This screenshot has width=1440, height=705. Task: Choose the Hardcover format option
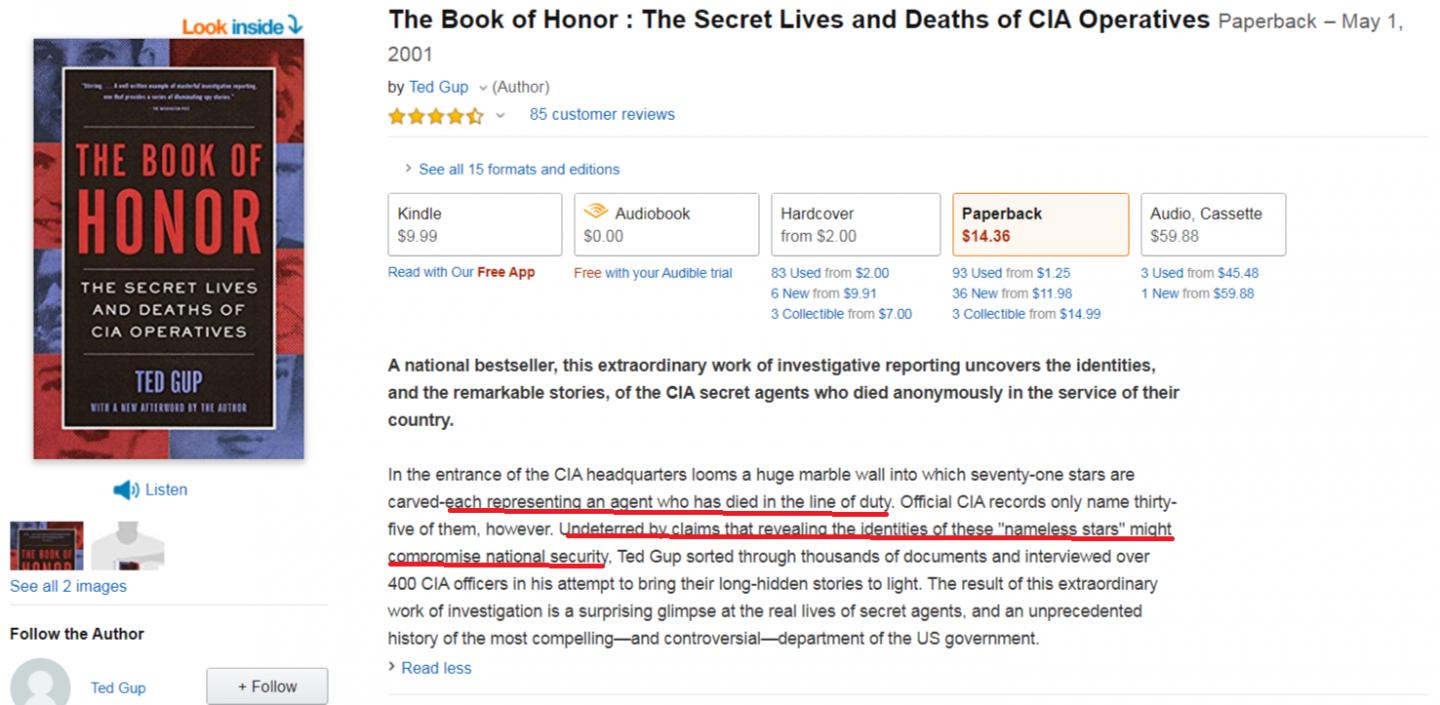click(855, 224)
